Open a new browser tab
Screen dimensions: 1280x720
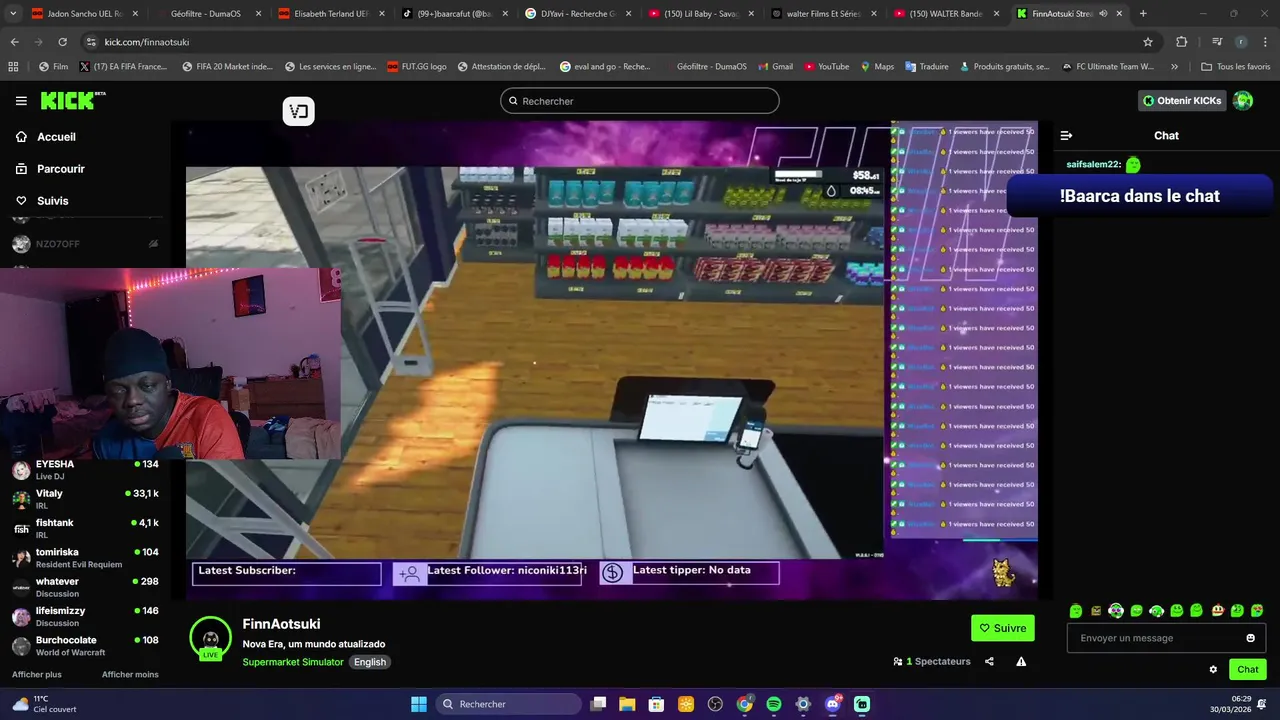click(1143, 14)
